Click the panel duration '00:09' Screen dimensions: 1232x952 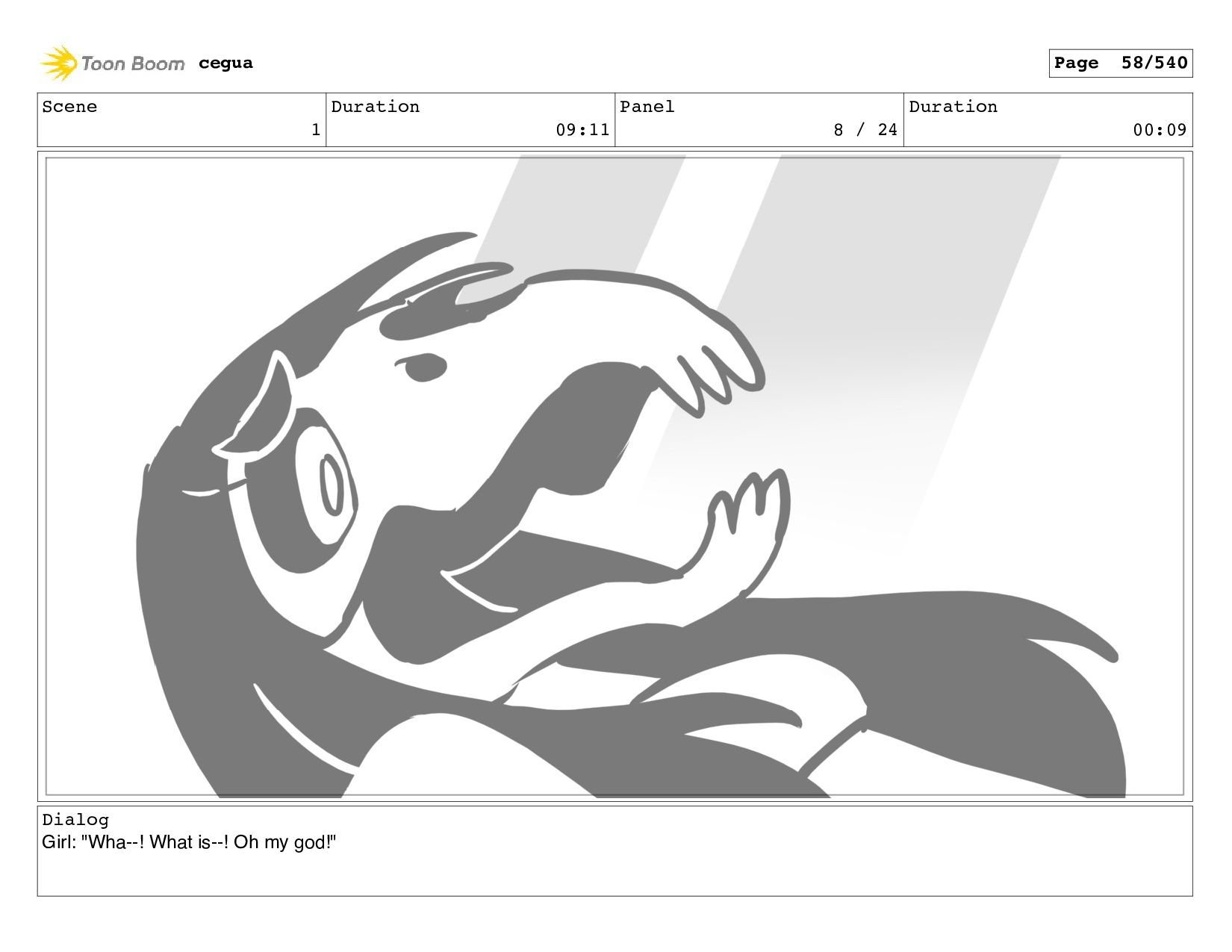pos(1160,130)
